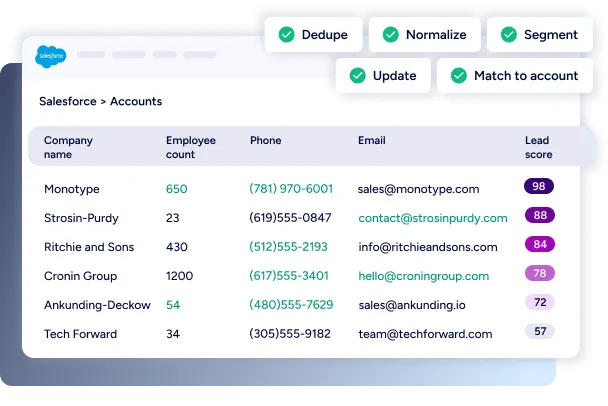Click email contact@strosinpurdy.com
This screenshot has width=608, height=406.
tap(433, 218)
